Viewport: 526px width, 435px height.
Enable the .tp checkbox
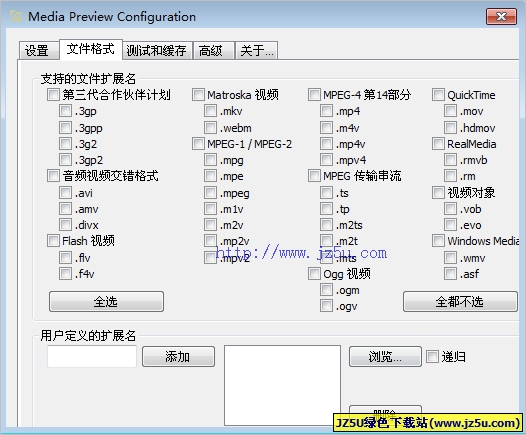coord(326,209)
